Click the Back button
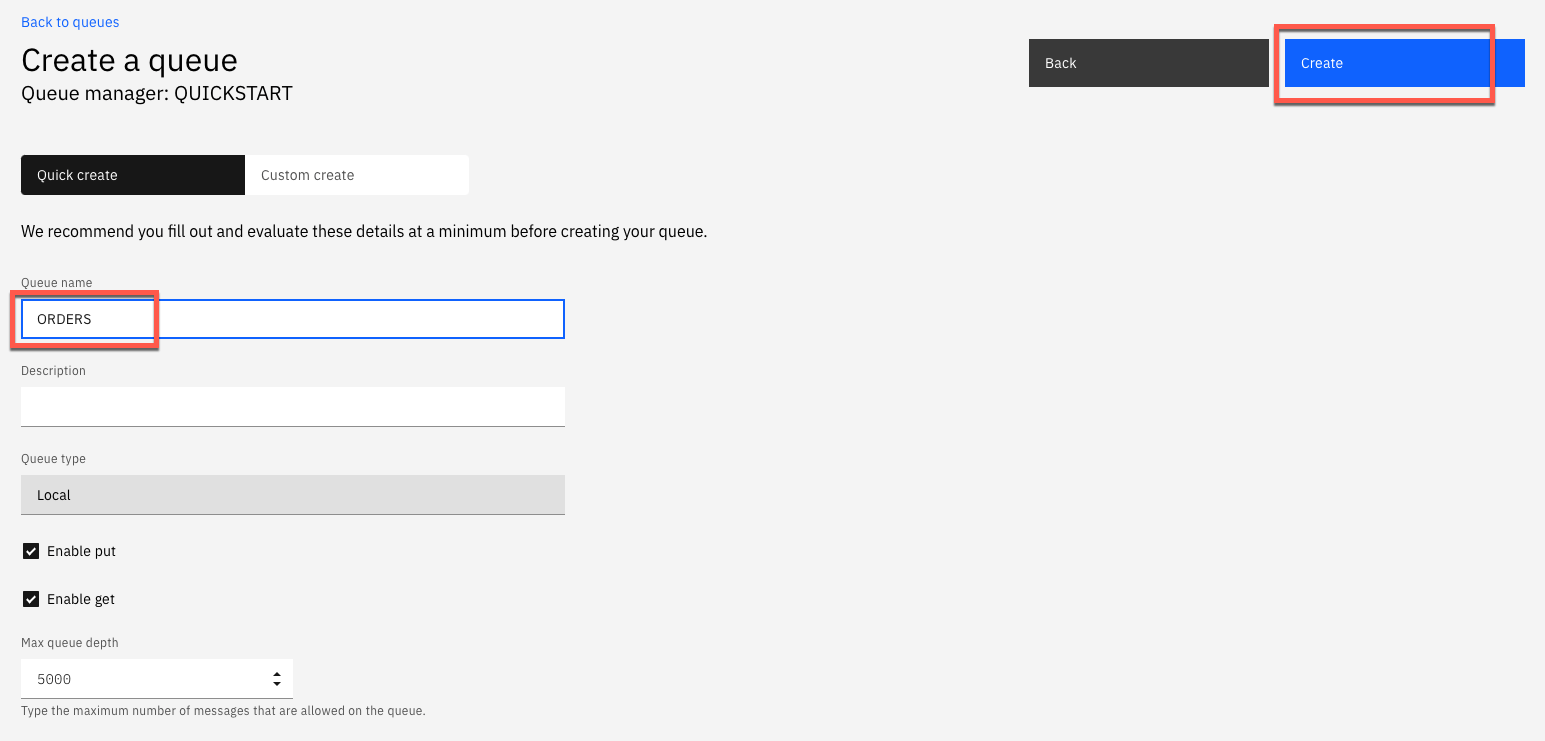The height and width of the screenshot is (741, 1545). click(x=1147, y=63)
